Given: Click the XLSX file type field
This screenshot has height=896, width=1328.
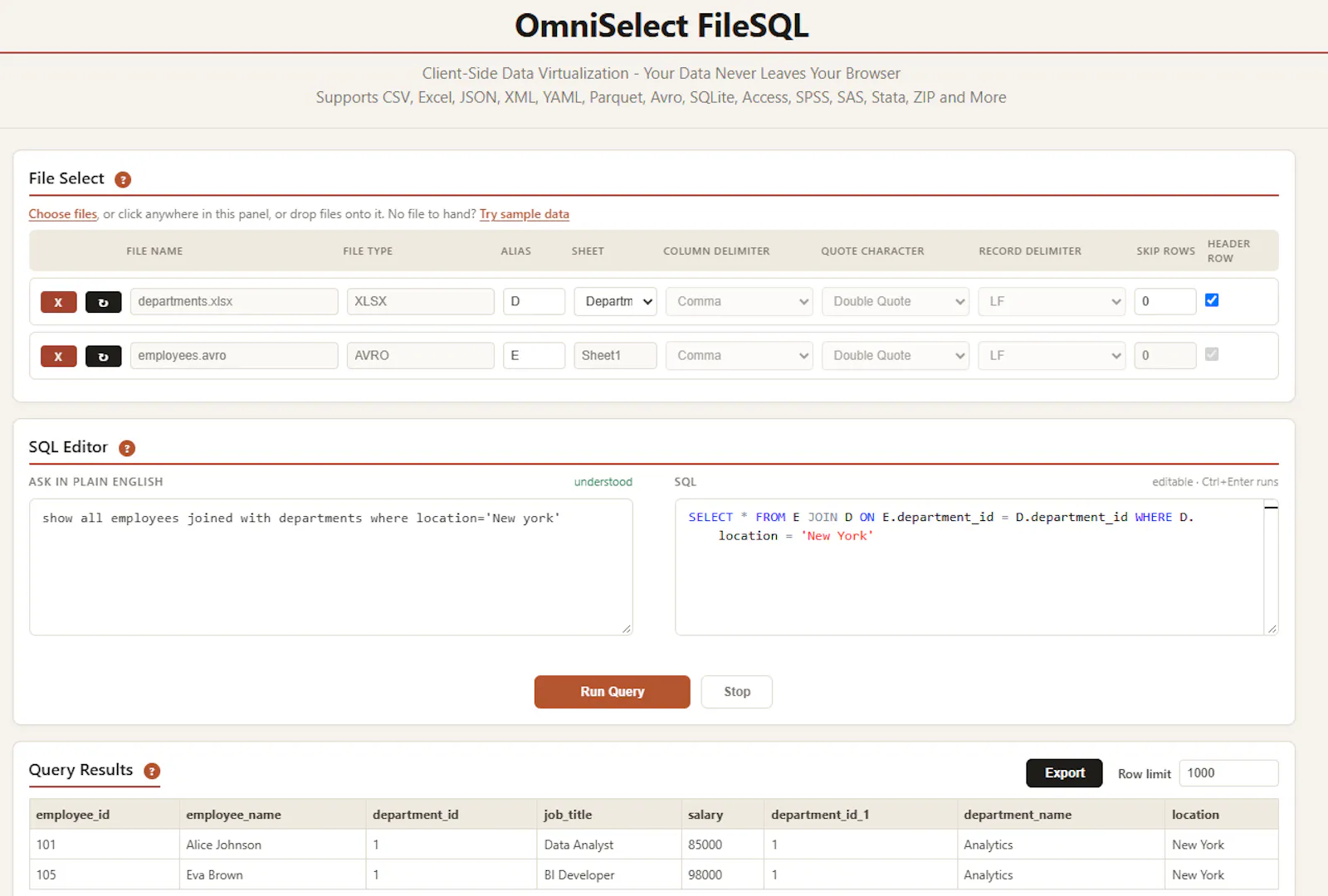Looking at the screenshot, I should tap(420, 301).
